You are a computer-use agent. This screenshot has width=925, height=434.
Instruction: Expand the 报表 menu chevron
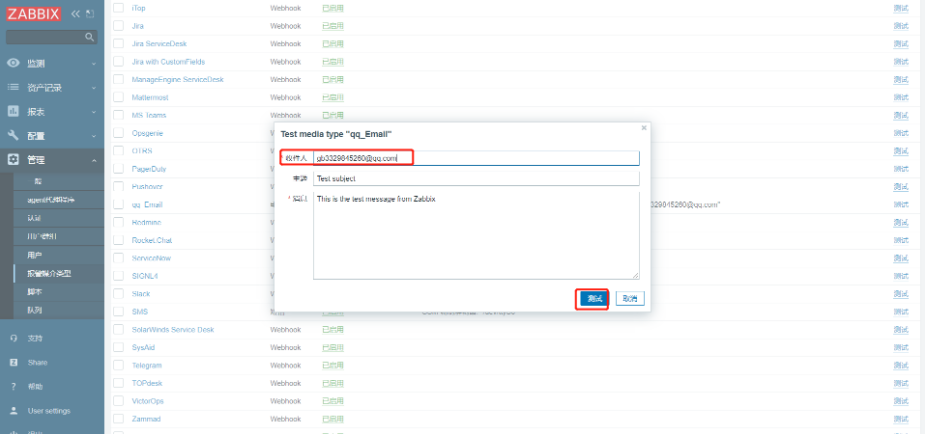94,112
